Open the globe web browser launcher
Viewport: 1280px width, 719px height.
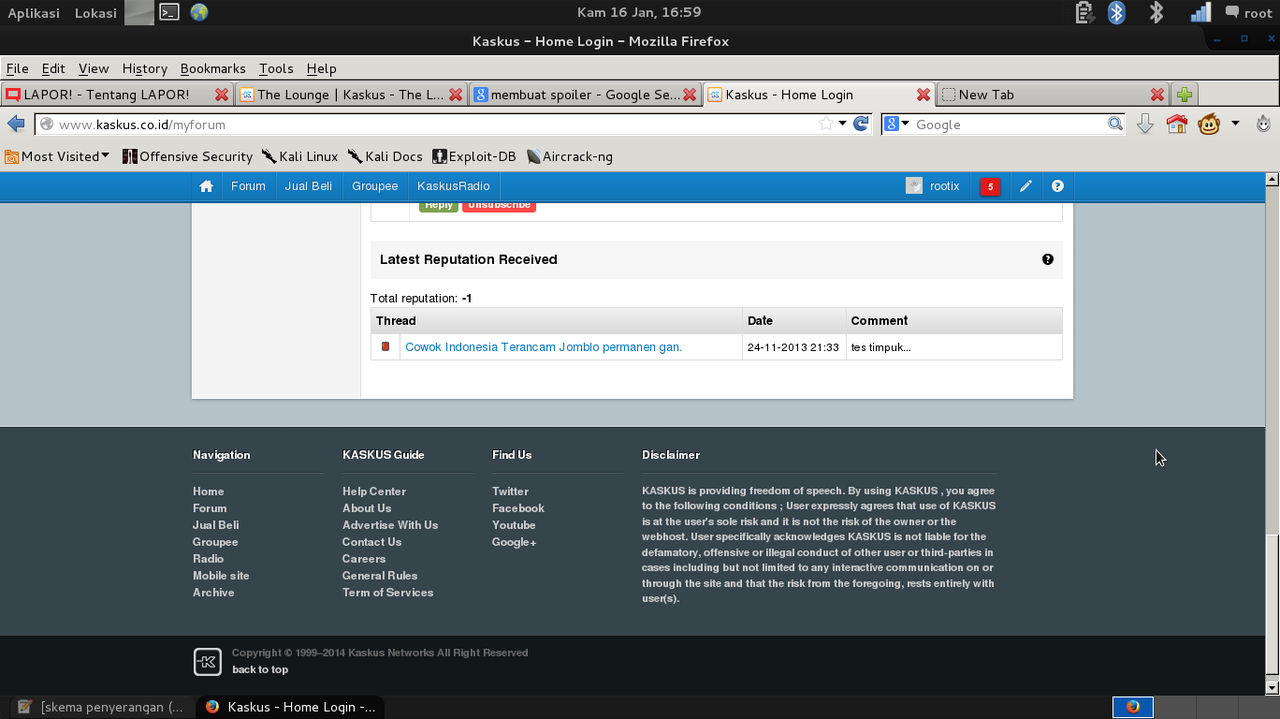point(199,12)
